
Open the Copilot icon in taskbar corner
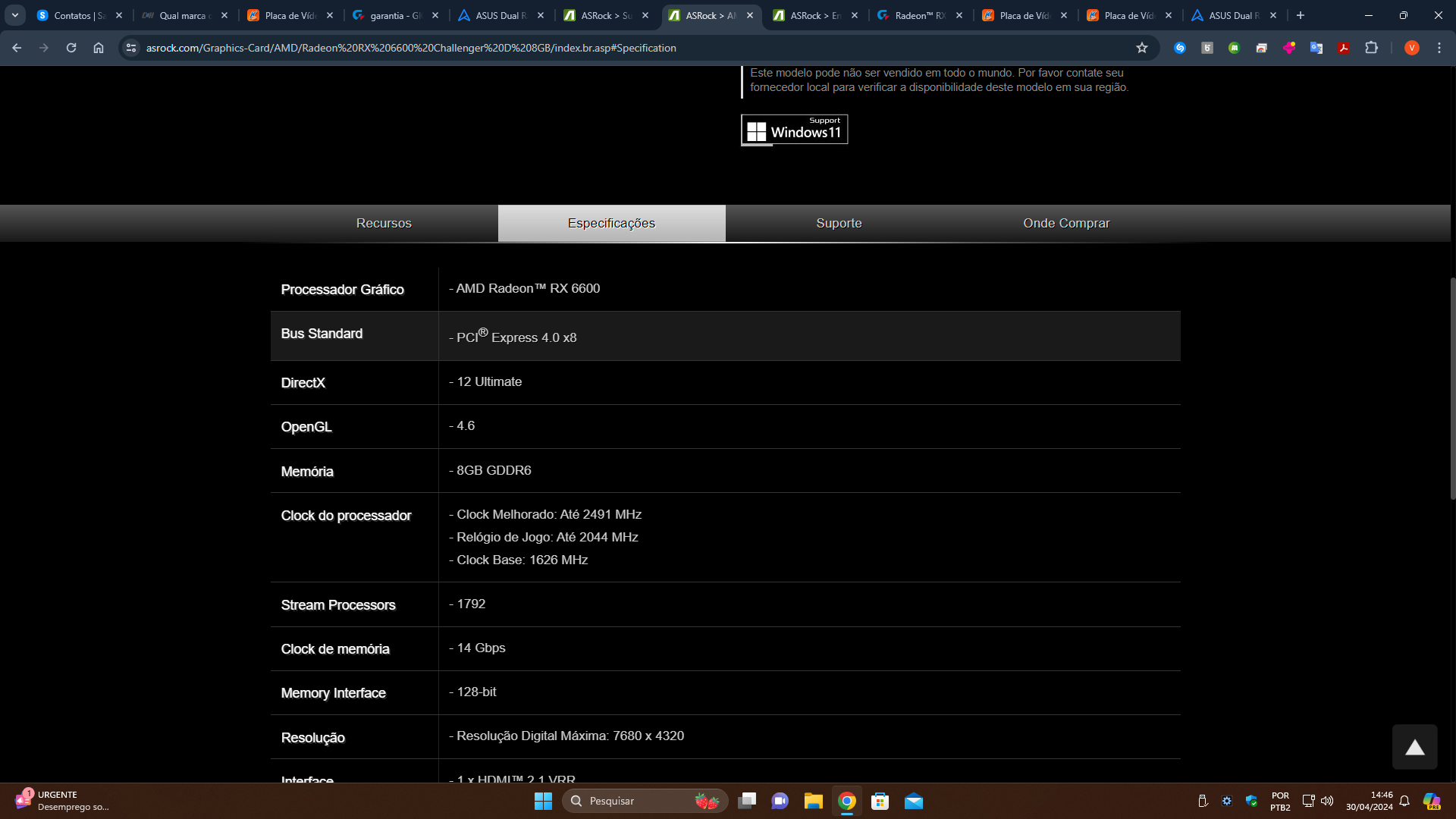tap(1432, 801)
